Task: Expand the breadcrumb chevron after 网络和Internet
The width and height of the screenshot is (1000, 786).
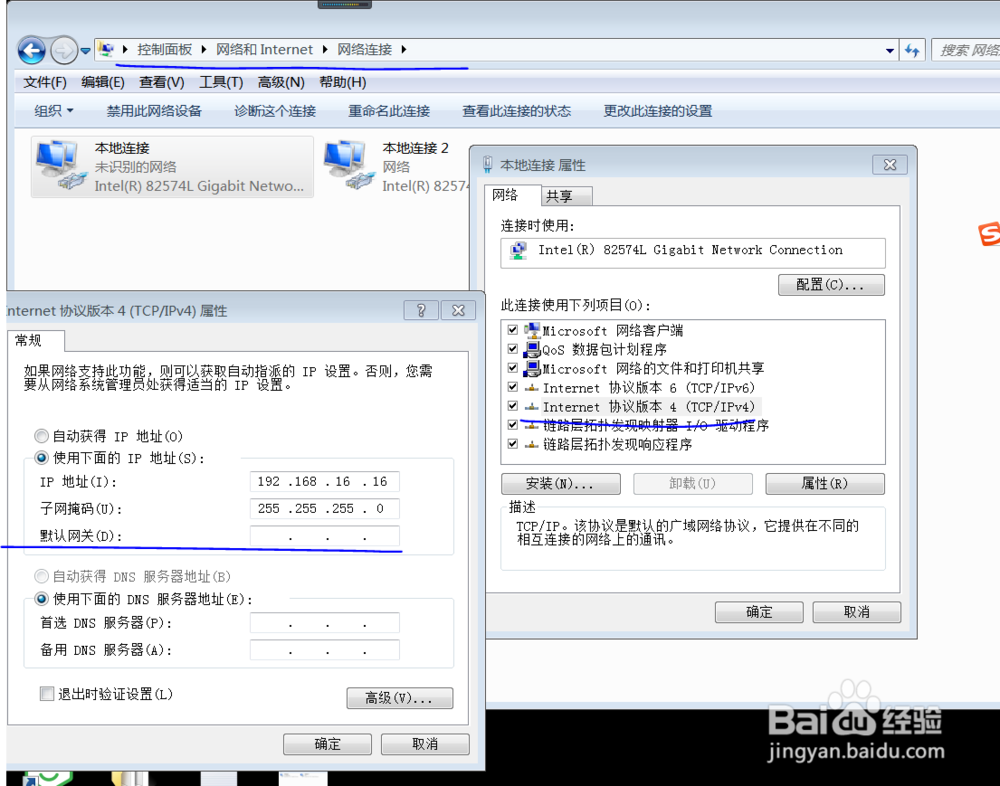Action: click(x=325, y=48)
